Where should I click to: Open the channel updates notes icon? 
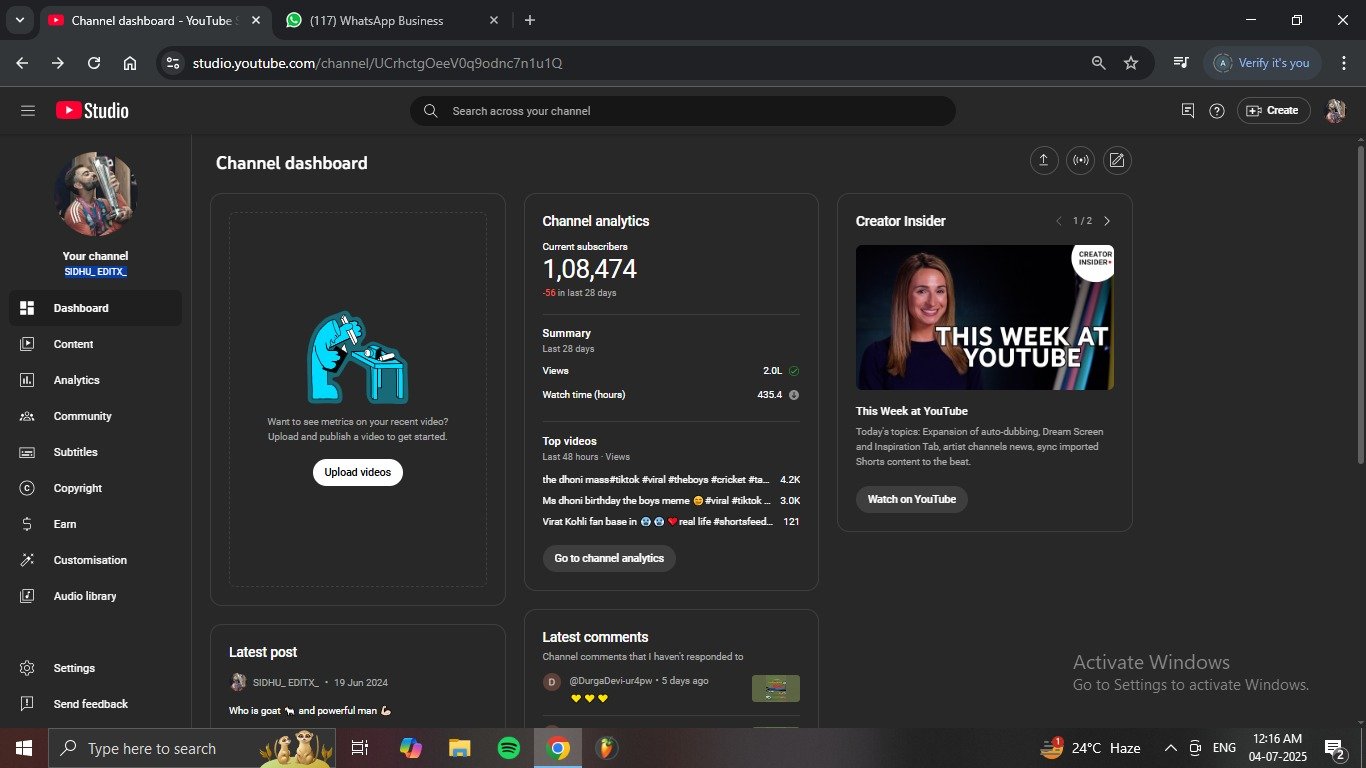[1188, 111]
